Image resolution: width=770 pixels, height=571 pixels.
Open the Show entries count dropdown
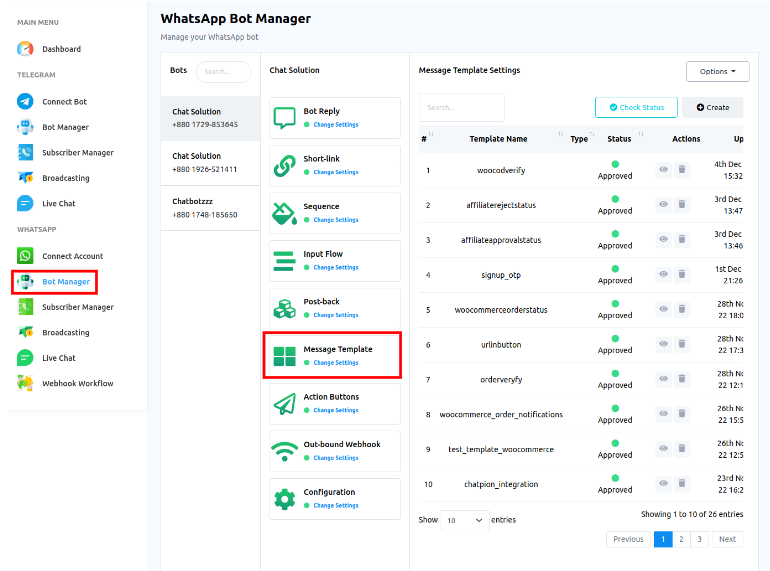pos(465,520)
